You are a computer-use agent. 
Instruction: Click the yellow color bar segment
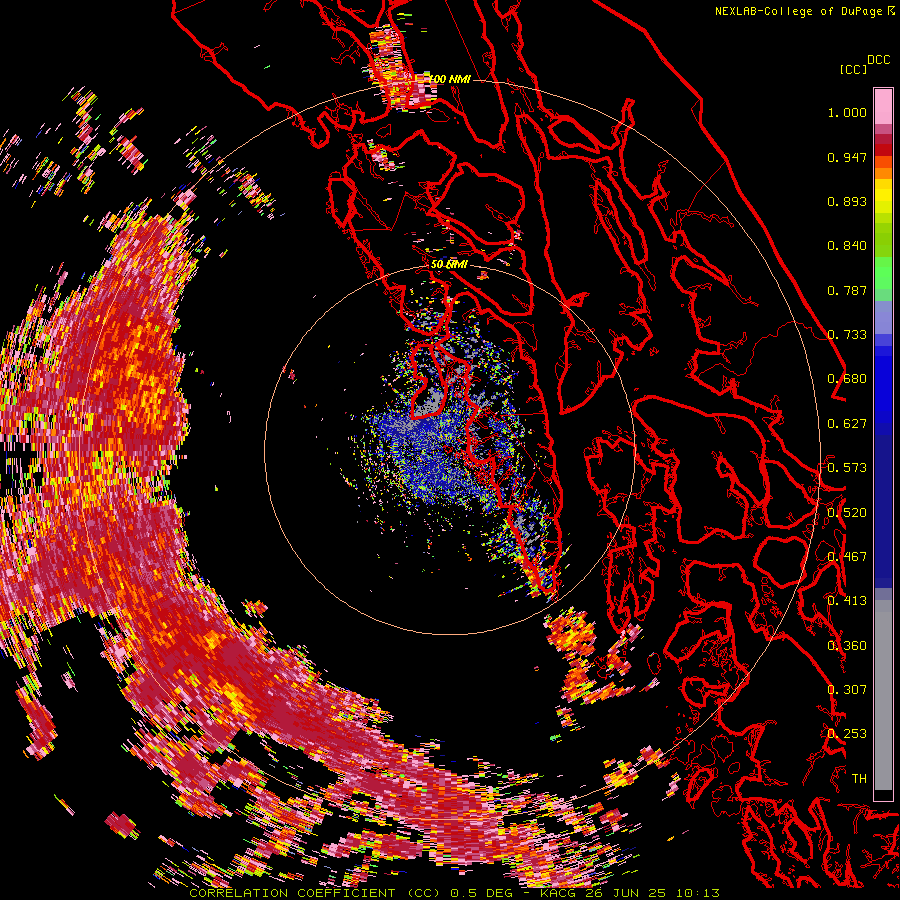[883, 196]
